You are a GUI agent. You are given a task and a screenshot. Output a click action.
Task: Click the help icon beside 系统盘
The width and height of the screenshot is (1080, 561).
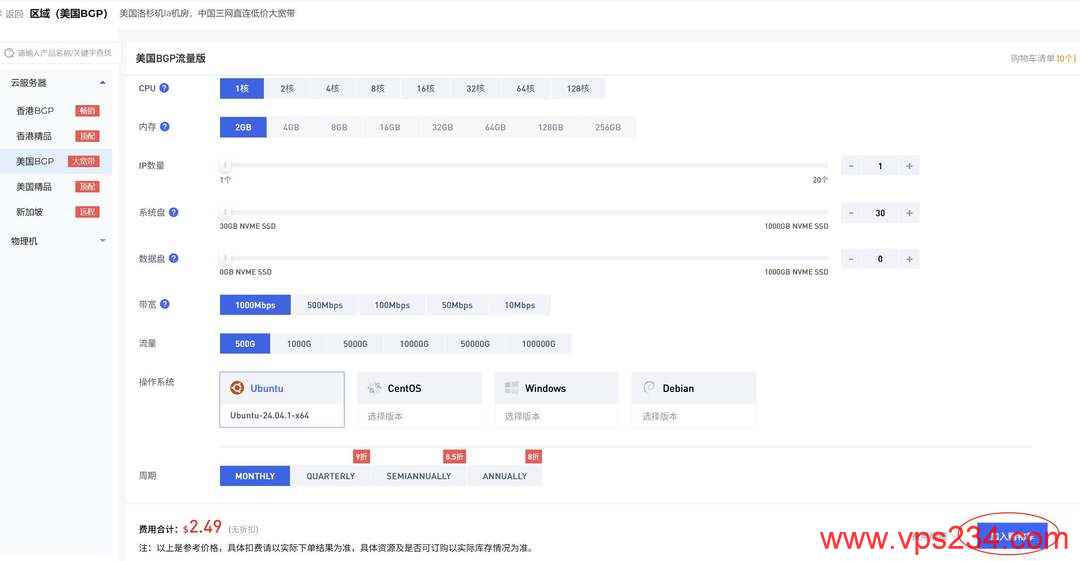coord(174,212)
